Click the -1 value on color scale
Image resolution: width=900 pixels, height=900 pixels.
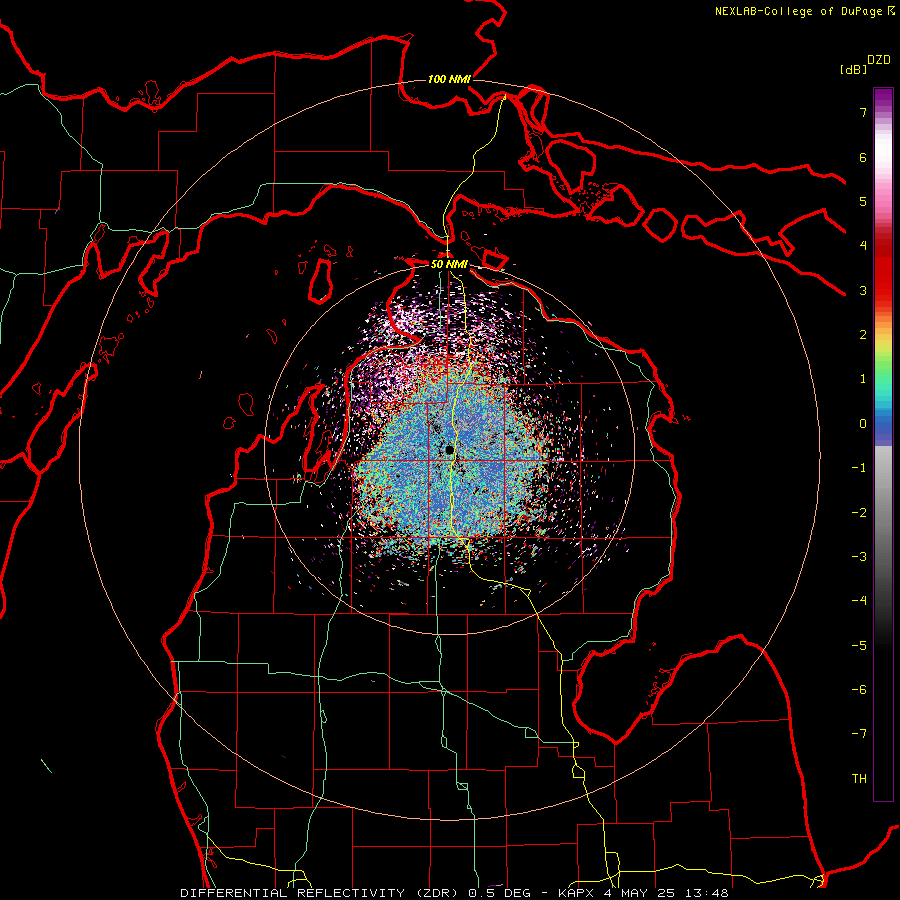click(x=859, y=468)
